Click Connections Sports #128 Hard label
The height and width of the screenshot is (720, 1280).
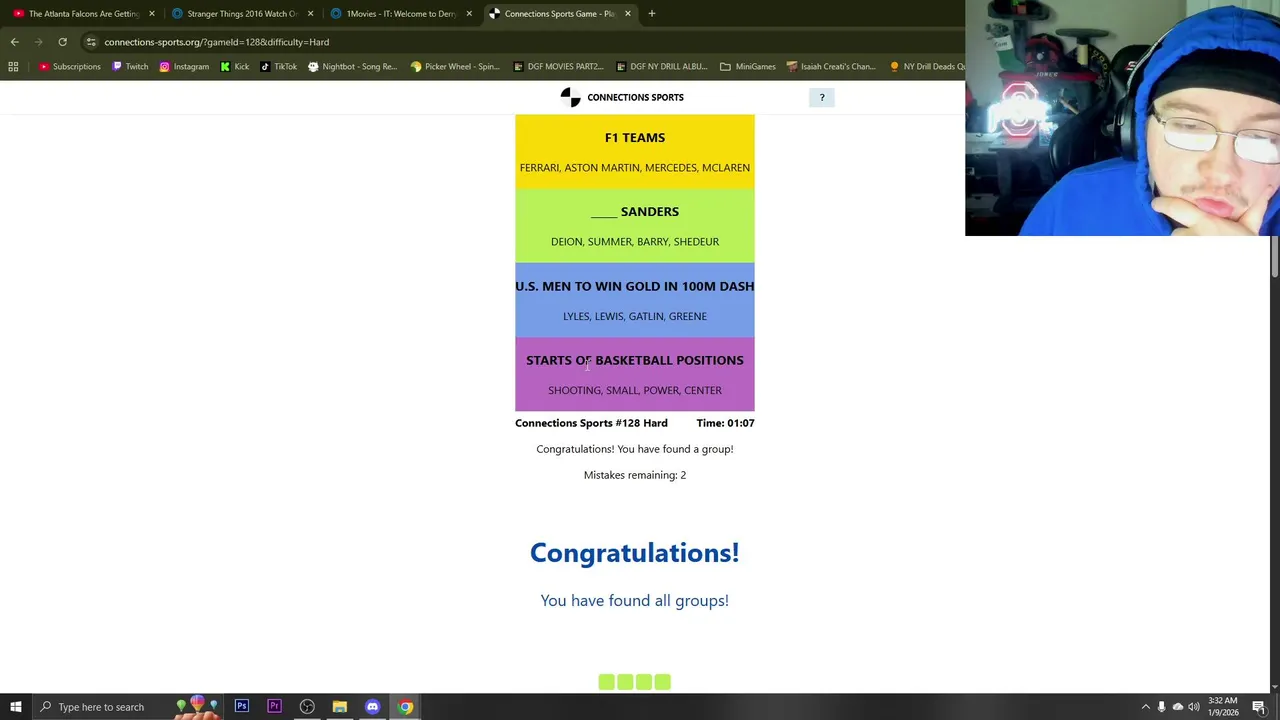[x=591, y=423]
